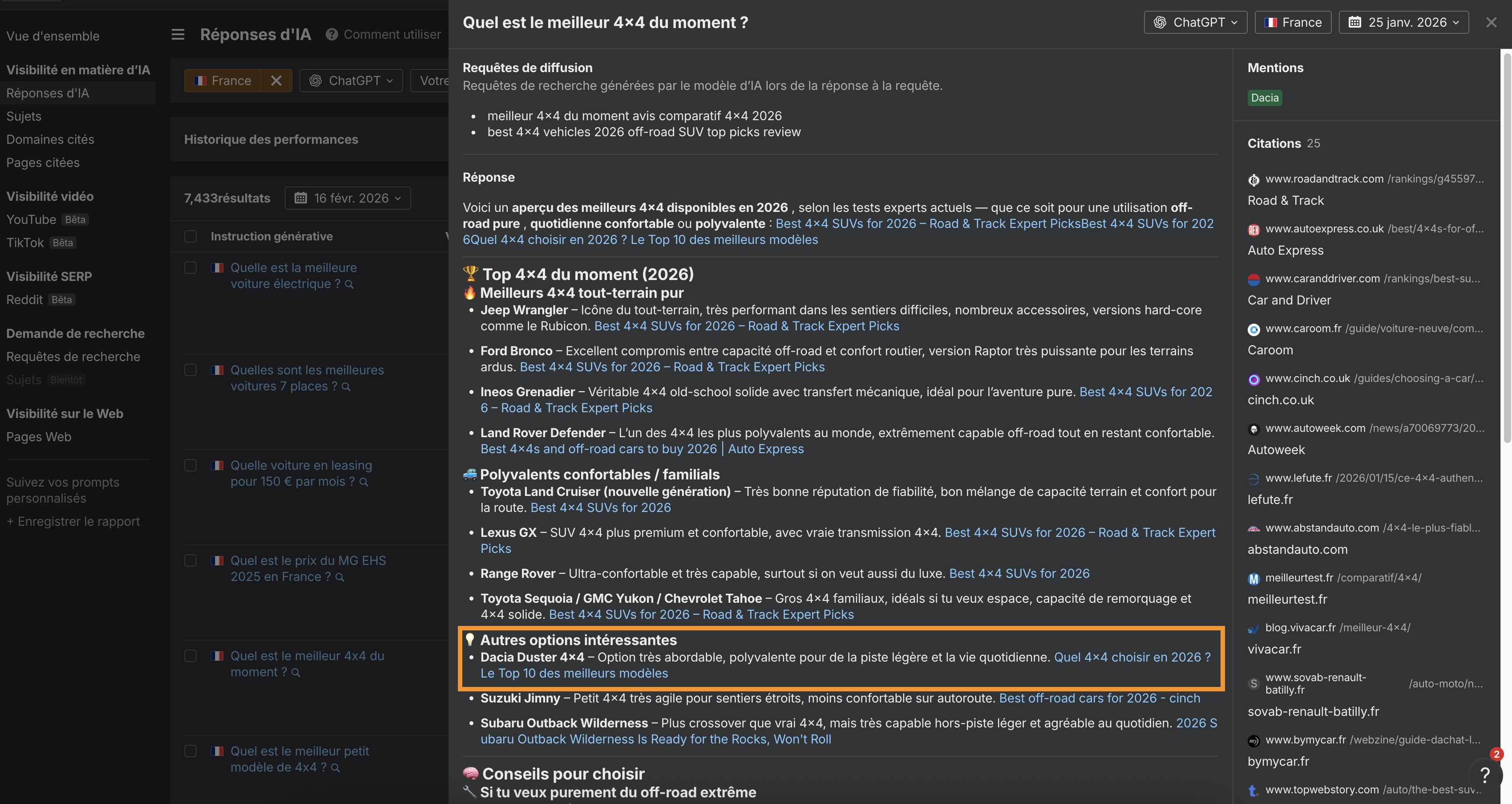Click the autoexpress.co.uk favicon in Citations

(x=1254, y=229)
